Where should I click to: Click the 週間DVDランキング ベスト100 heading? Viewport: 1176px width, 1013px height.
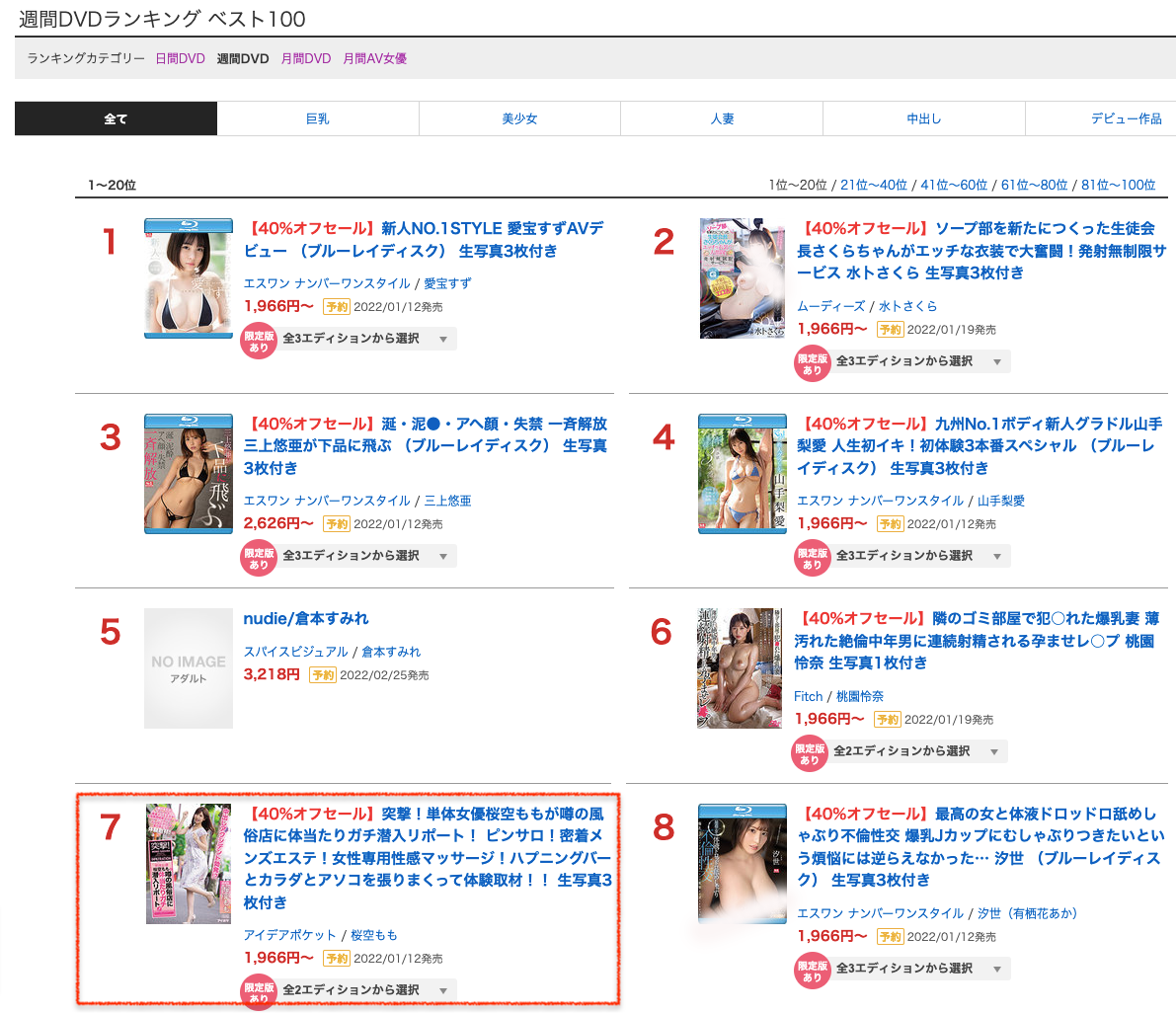pyautogui.click(x=162, y=19)
